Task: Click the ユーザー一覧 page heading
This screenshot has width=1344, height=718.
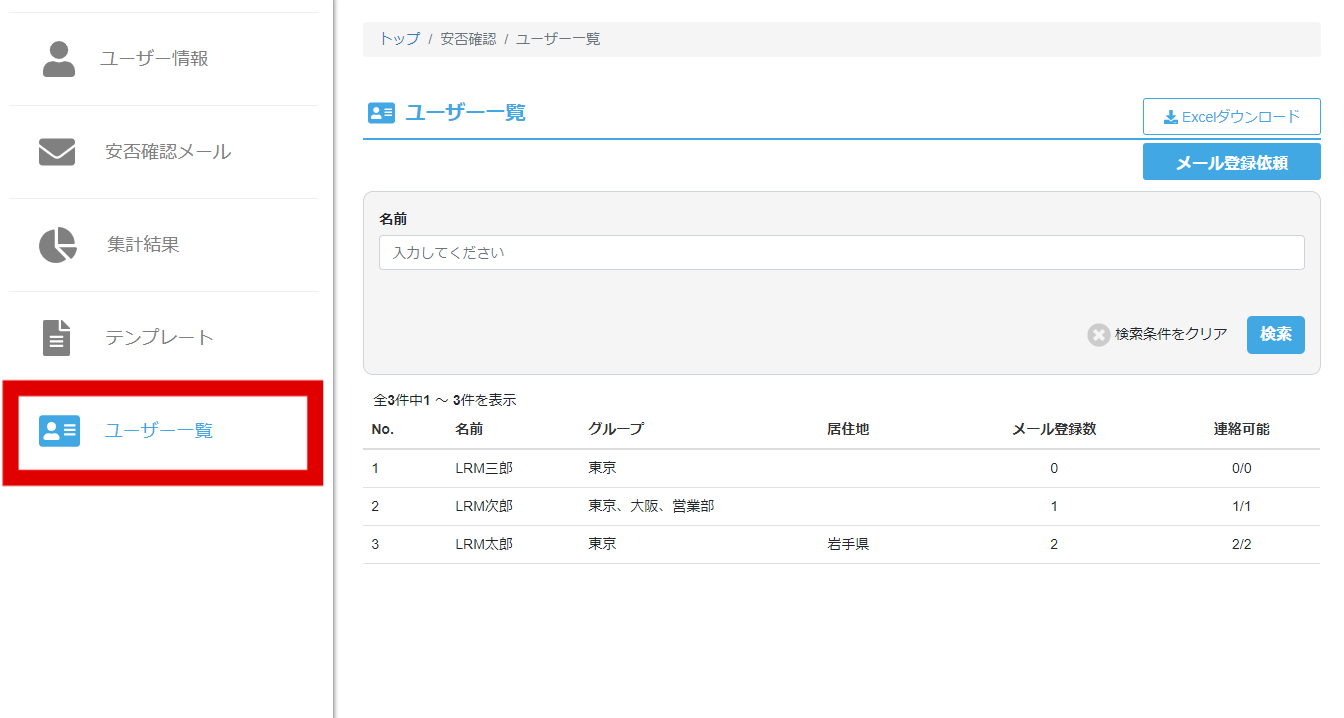Action: [465, 112]
